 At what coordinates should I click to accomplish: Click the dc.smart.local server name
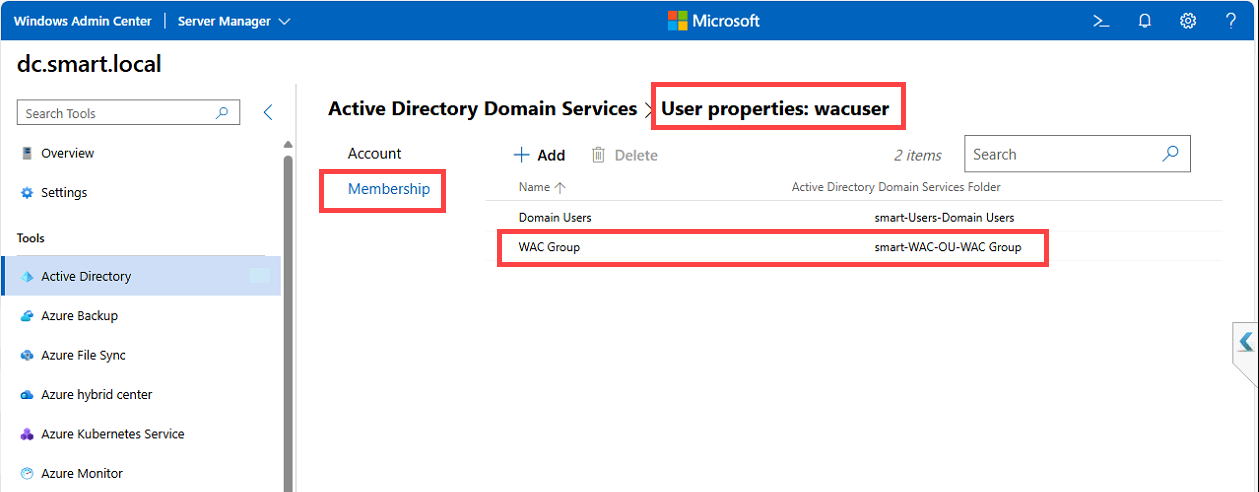click(x=90, y=64)
